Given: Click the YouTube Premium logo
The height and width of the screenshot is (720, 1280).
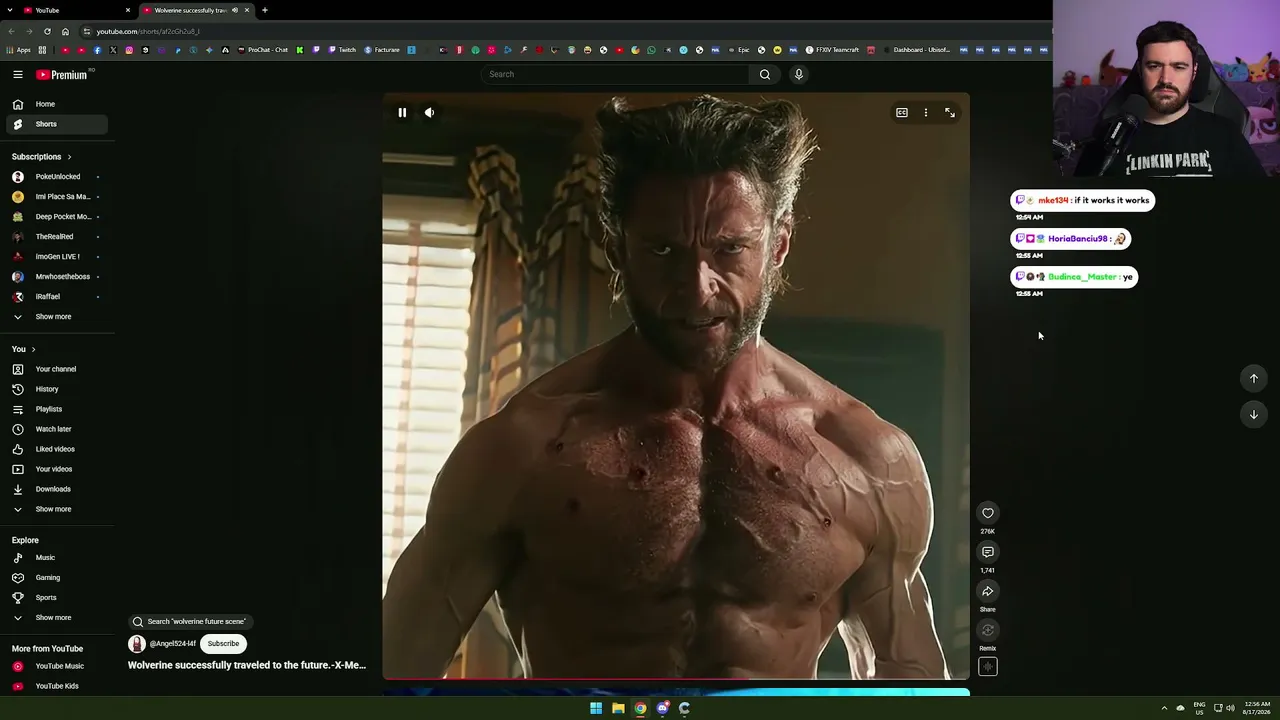Looking at the screenshot, I should tap(62, 74).
